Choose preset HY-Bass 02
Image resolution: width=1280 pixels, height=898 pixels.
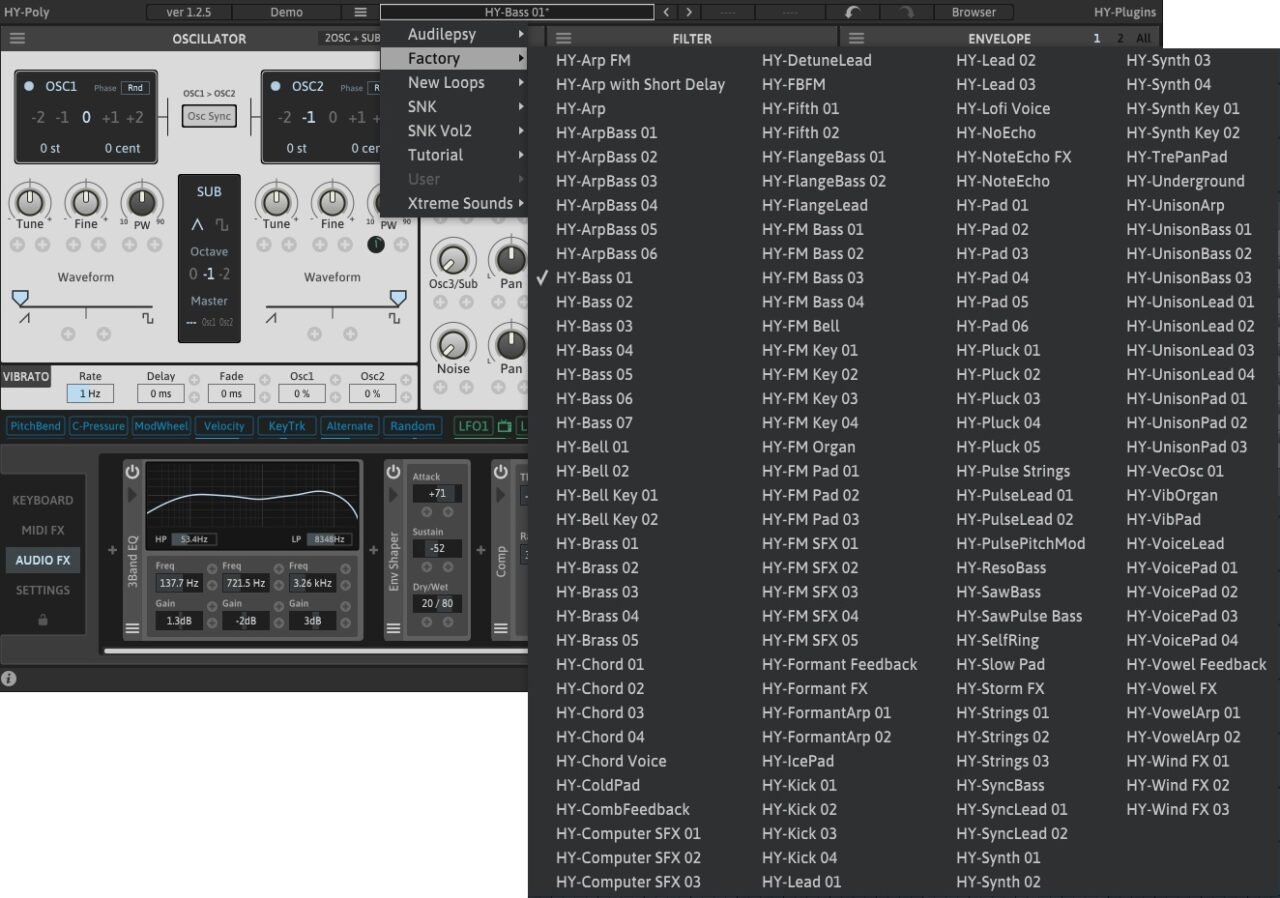594,302
